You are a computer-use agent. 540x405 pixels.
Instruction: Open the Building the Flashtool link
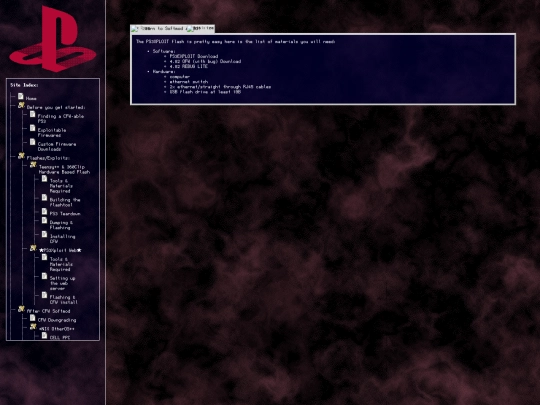(65, 202)
